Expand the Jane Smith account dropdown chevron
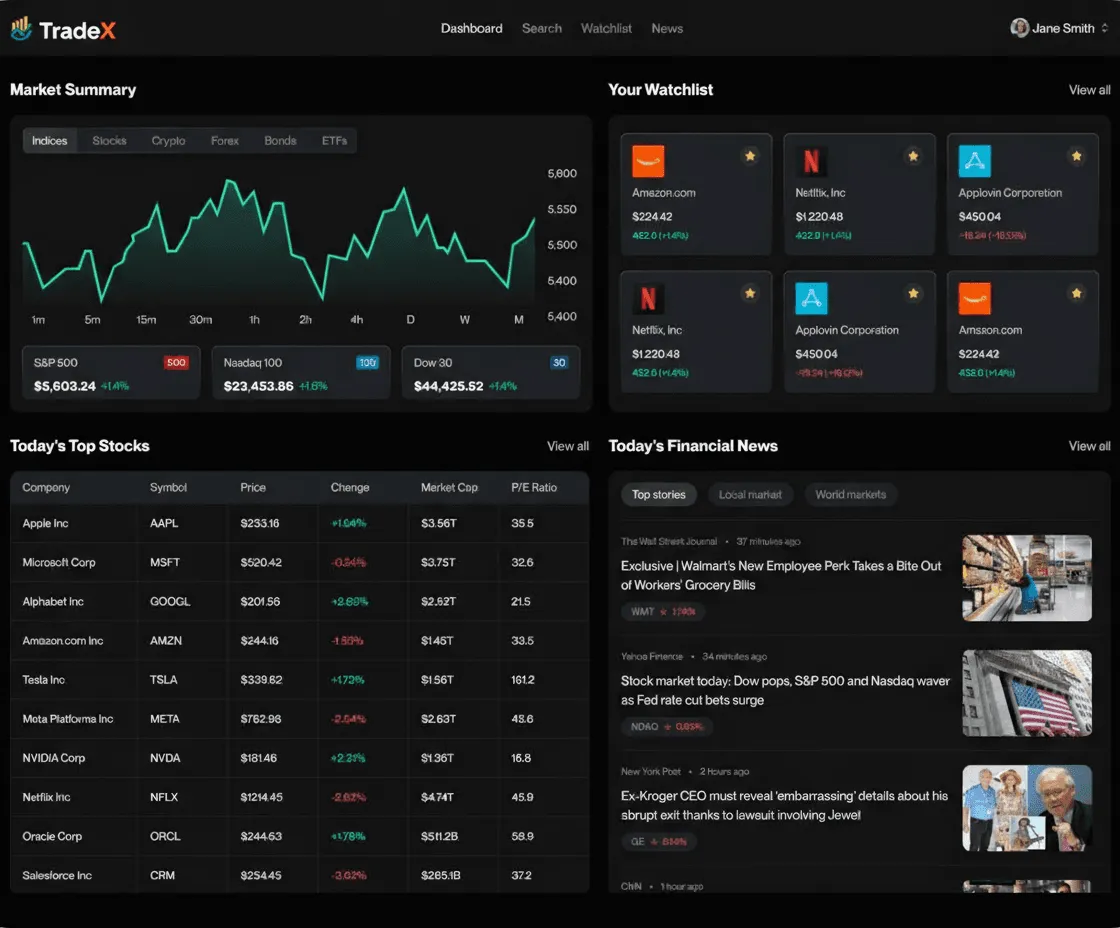1120x928 pixels. [1104, 28]
